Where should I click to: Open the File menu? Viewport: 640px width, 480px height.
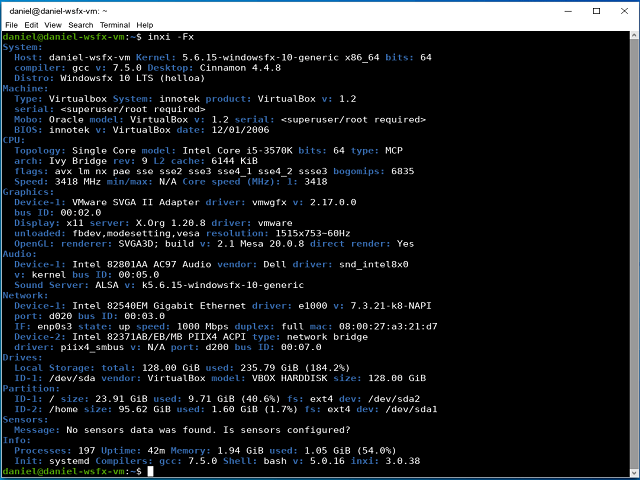coord(12,23)
